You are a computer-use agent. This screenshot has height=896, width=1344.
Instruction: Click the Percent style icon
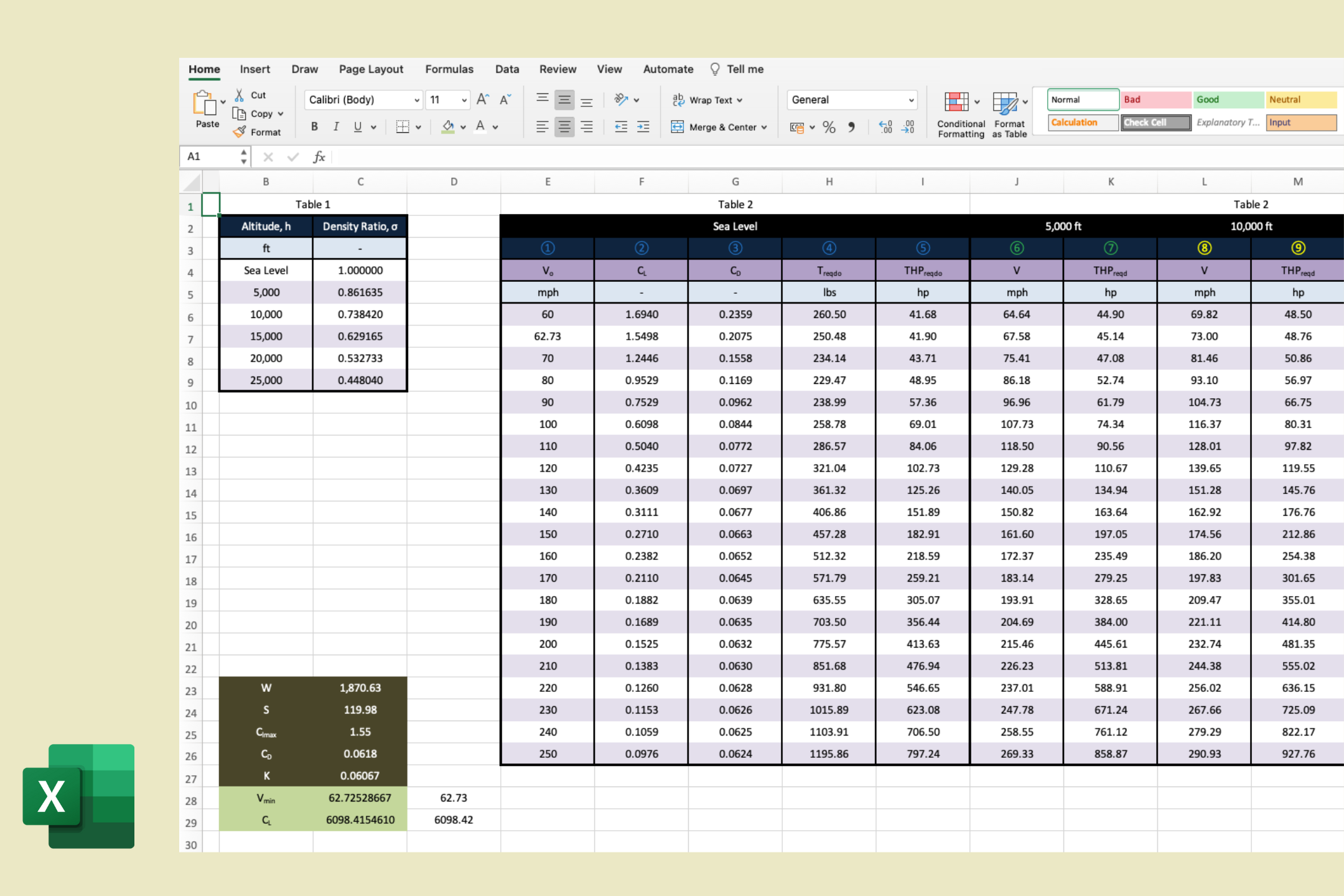pyautogui.click(x=829, y=128)
